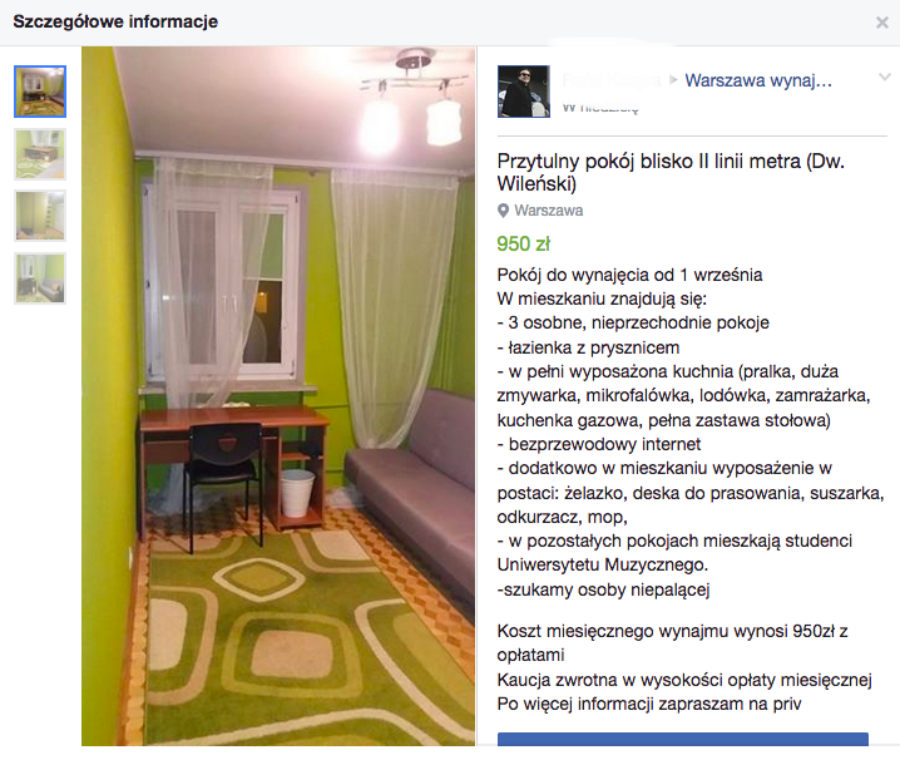Click the Szczegółowe informacje header title

point(115,22)
